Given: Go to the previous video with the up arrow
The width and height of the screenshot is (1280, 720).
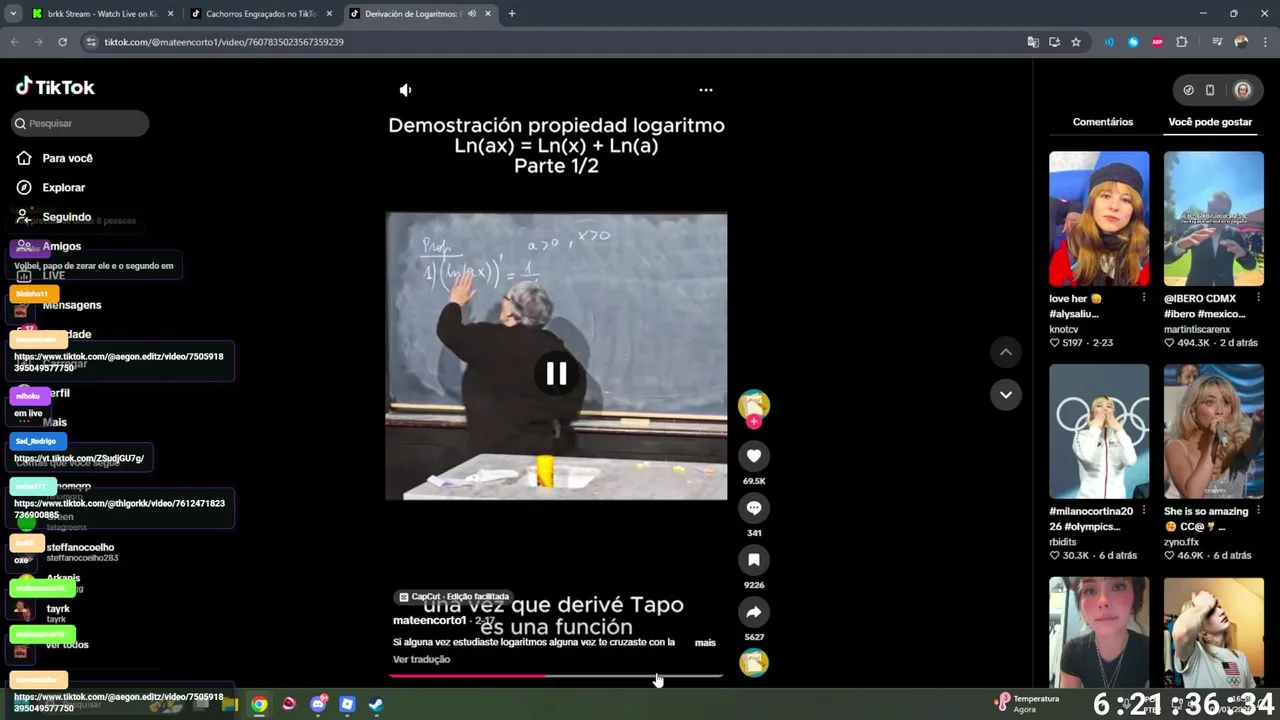Looking at the screenshot, I should [x=1006, y=352].
